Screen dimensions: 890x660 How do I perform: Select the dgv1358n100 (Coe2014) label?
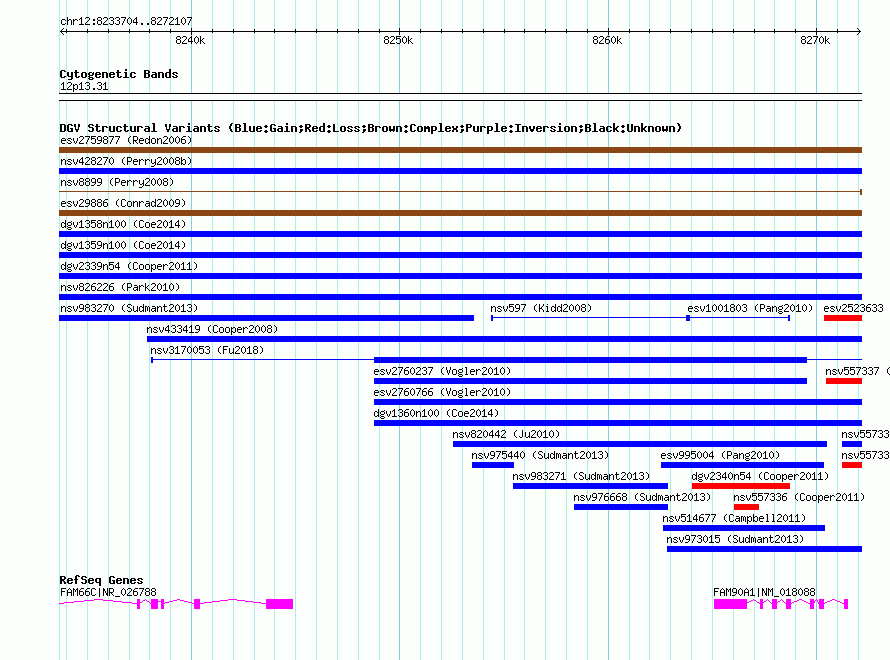pyautogui.click(x=123, y=224)
